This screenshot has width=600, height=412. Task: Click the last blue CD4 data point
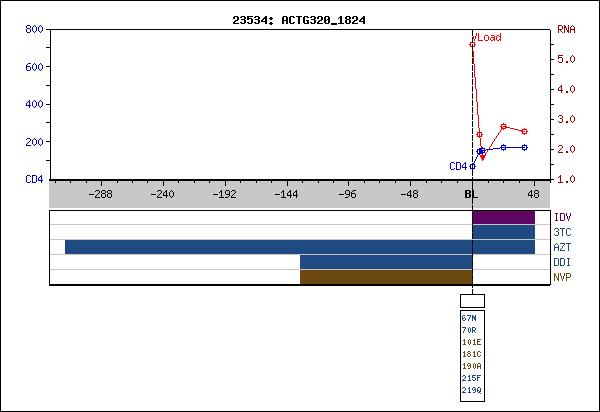[524, 147]
